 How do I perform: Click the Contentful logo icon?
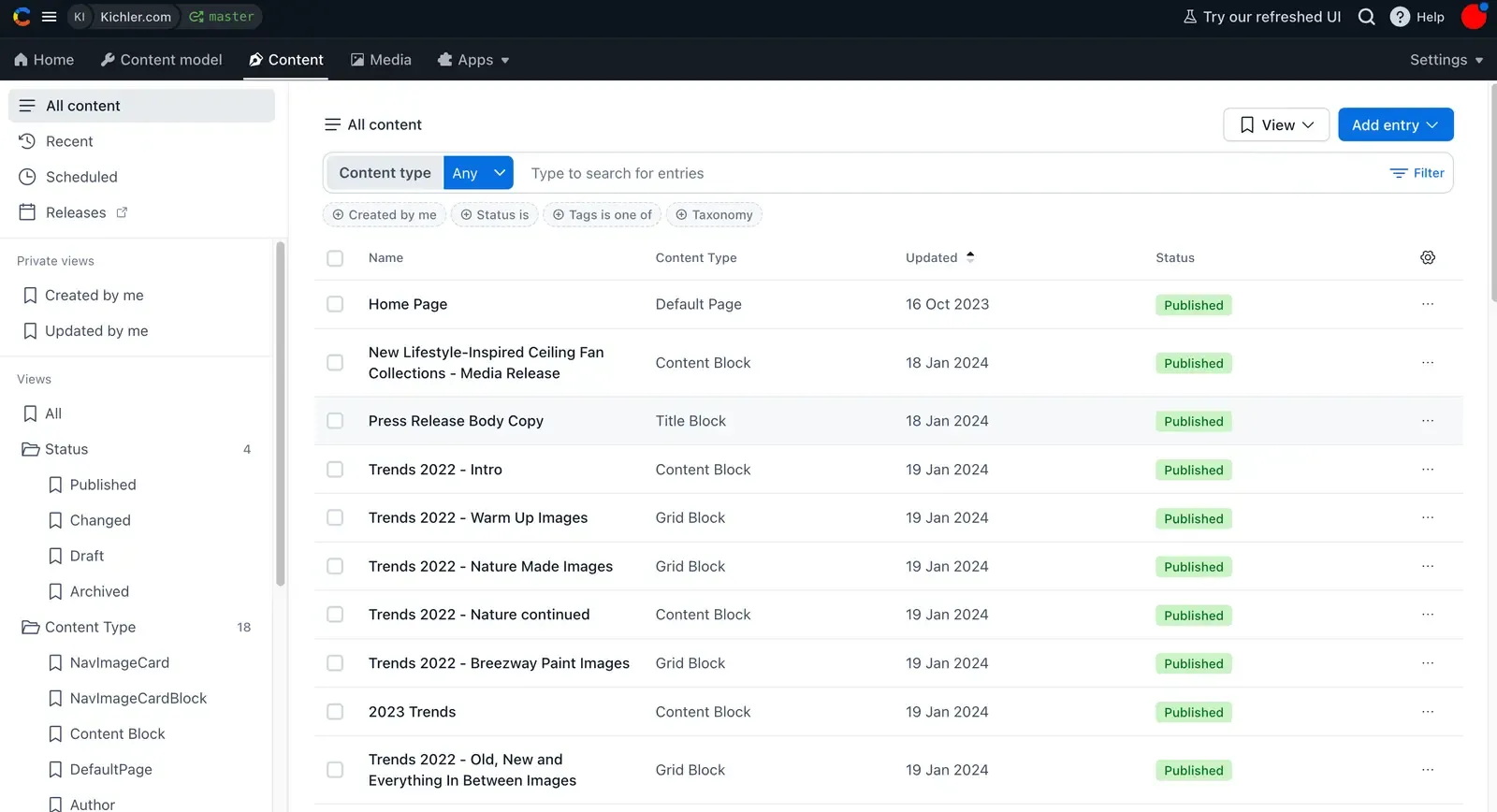pos(22,17)
